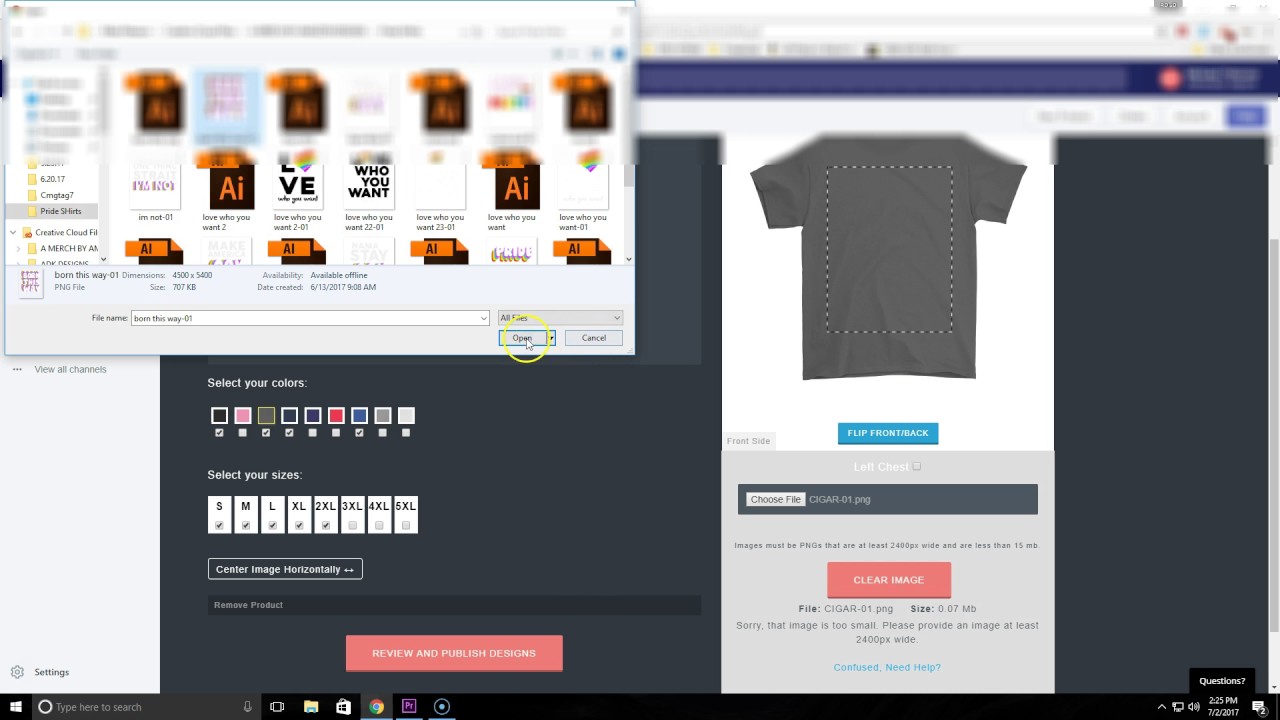
Task: Select the black shirt color swatch
Action: [x=219, y=415]
